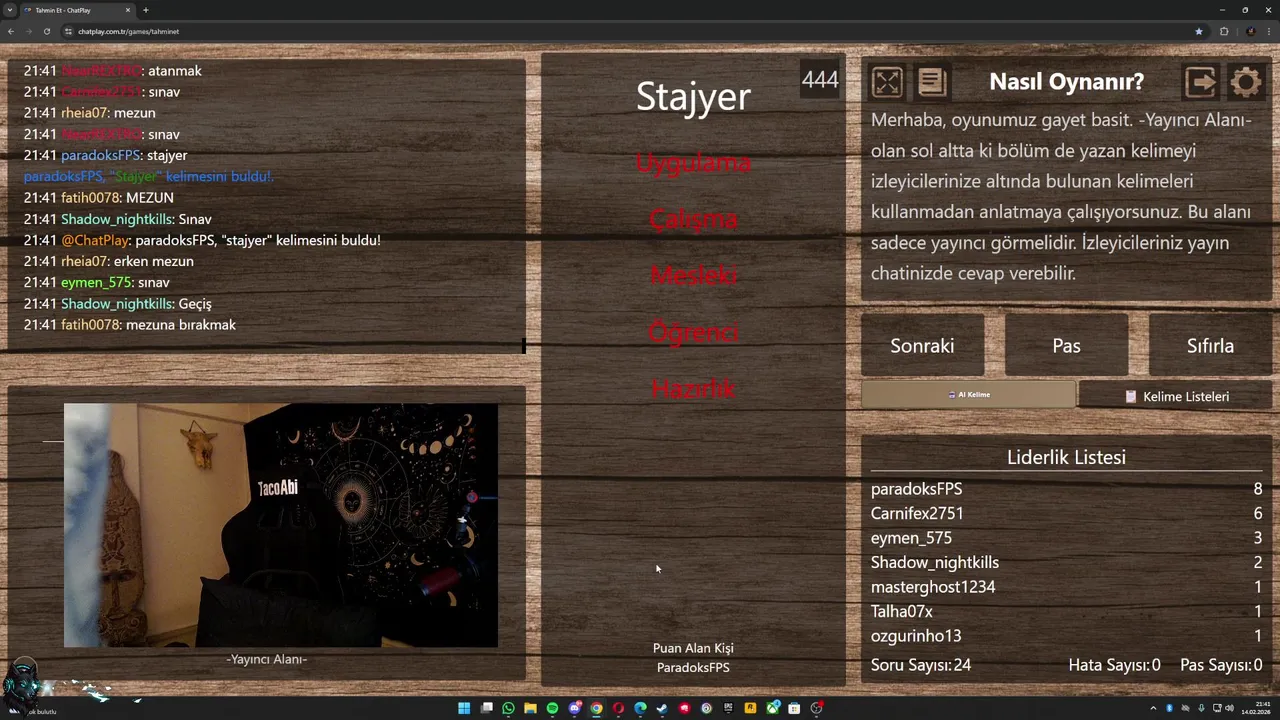Screen dimensions: 1280x720
Task: Click the forbidden word Çalışma
Action: [x=693, y=219]
